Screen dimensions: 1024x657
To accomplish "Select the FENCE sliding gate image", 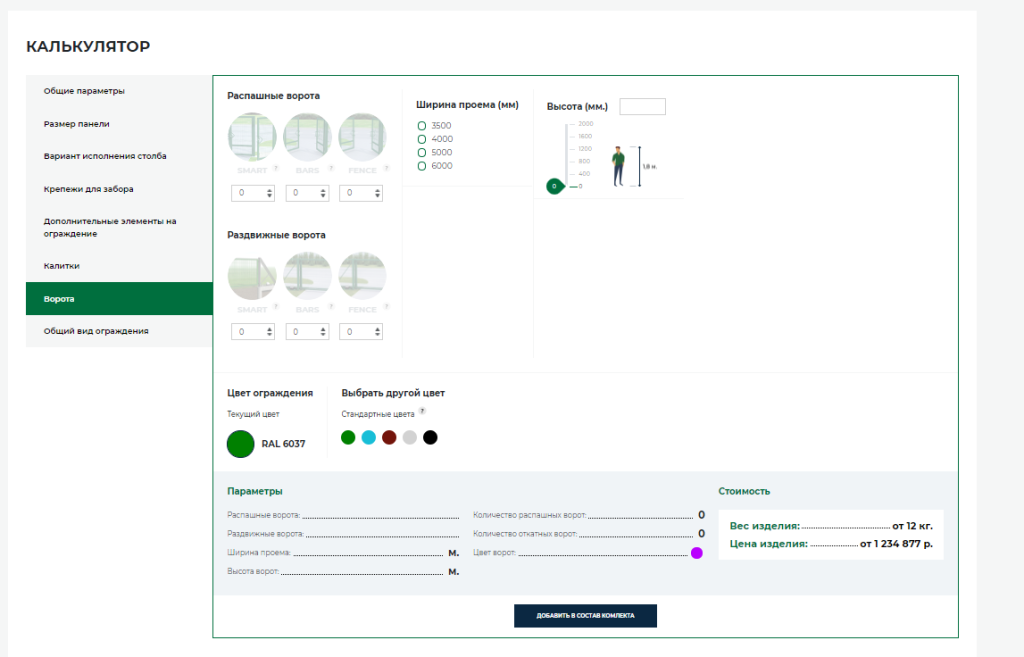I will click(362, 276).
